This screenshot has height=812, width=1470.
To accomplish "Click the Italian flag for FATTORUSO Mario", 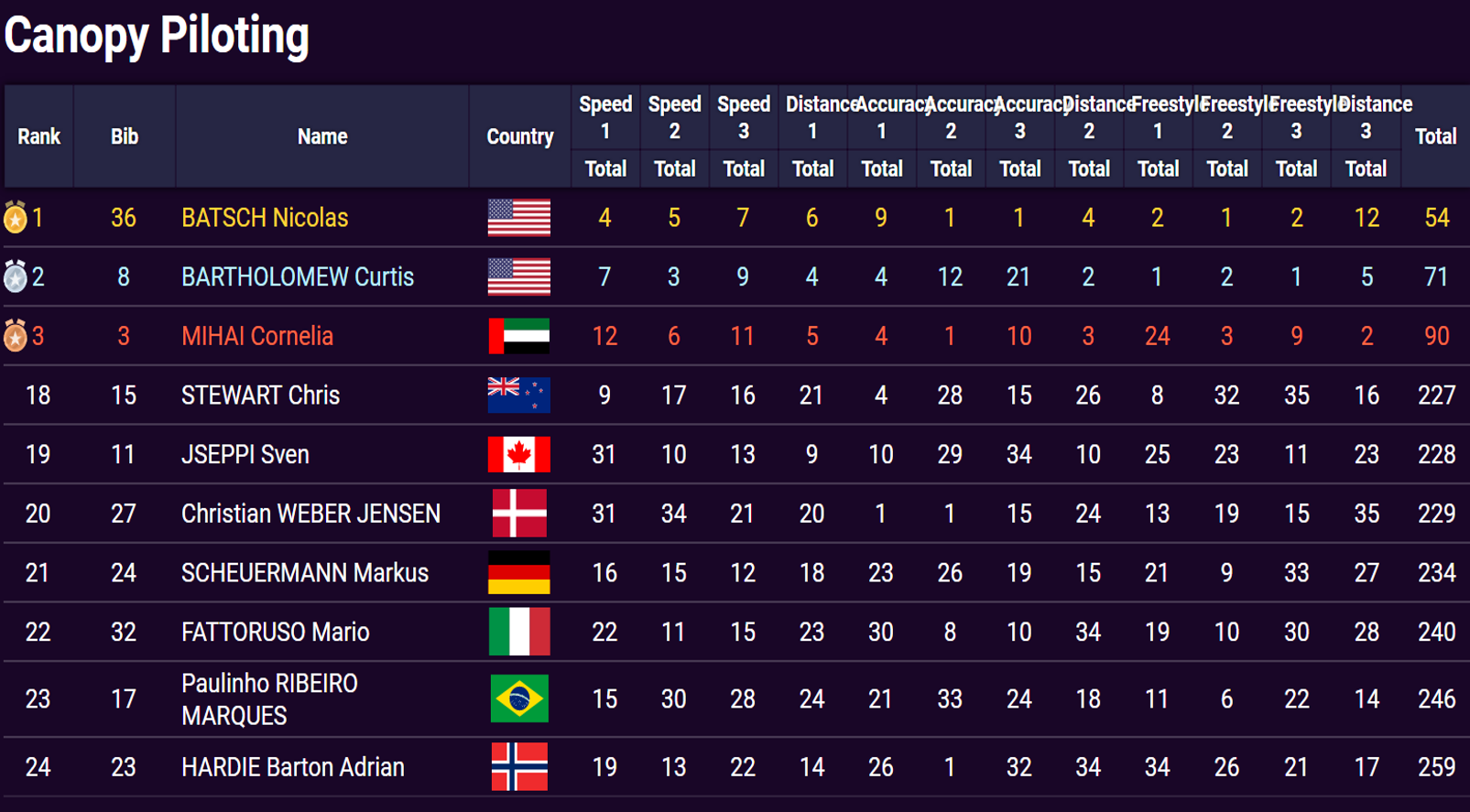I will tap(519, 632).
